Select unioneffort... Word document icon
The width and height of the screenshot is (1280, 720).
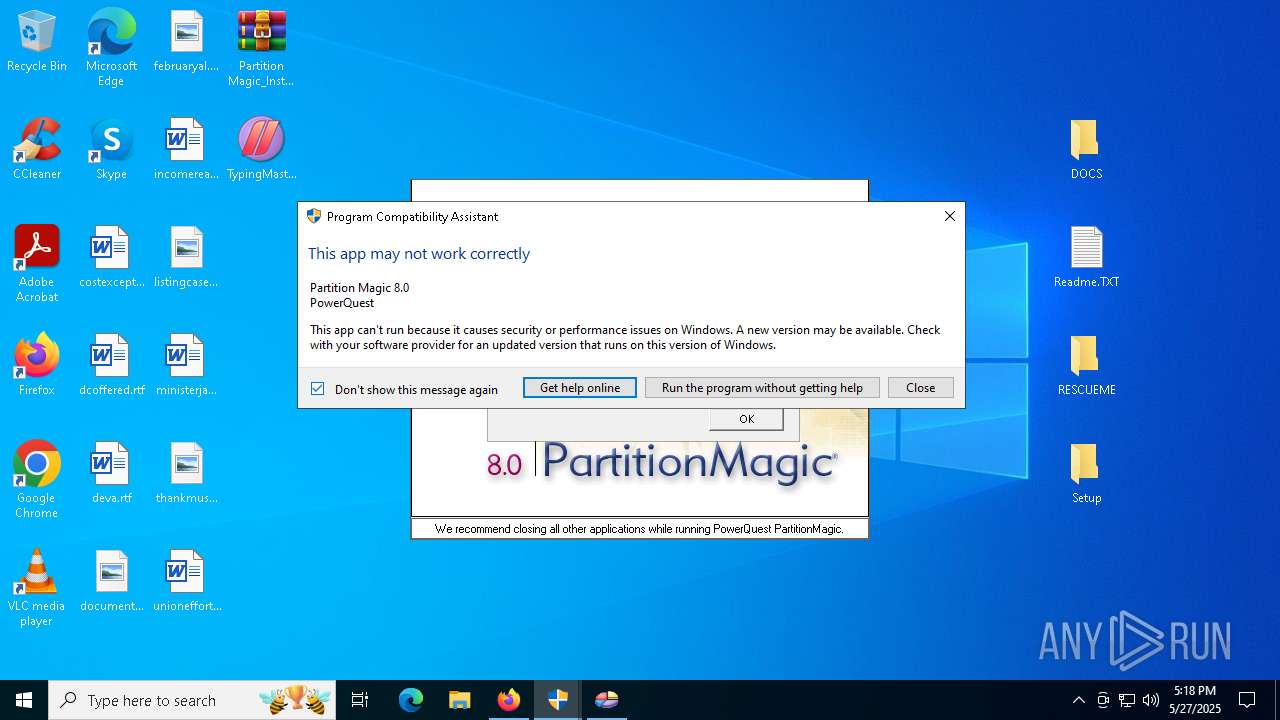pos(186,582)
